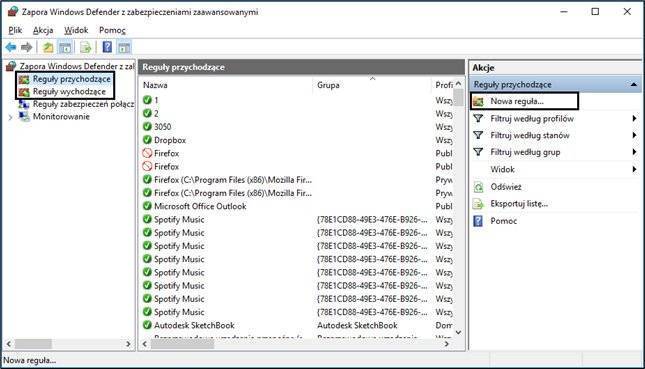Image resolution: width=645 pixels, height=369 pixels.
Task: Click the Monitorowanie tree icon
Action: [24, 117]
